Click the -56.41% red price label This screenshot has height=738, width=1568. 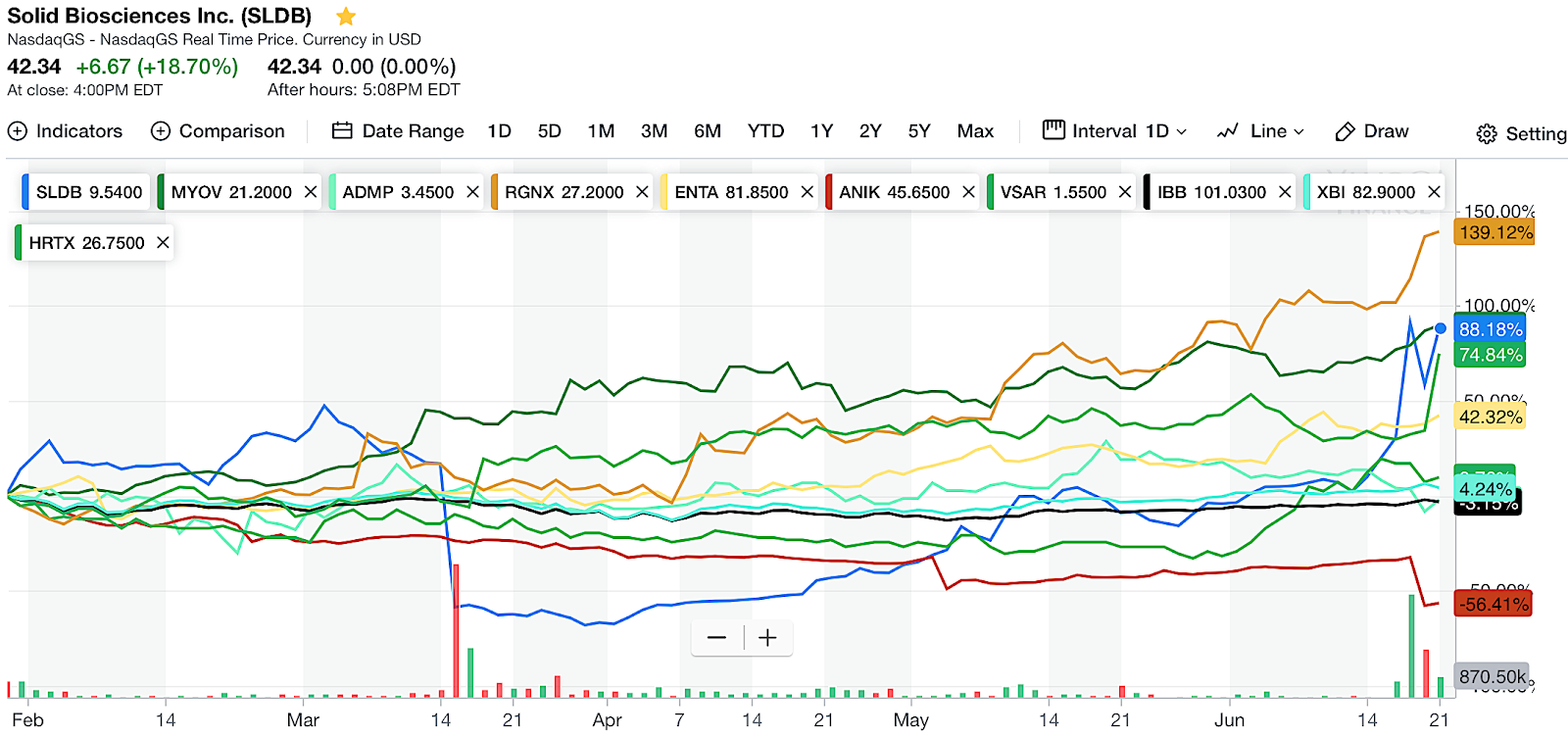pyautogui.click(x=1494, y=604)
